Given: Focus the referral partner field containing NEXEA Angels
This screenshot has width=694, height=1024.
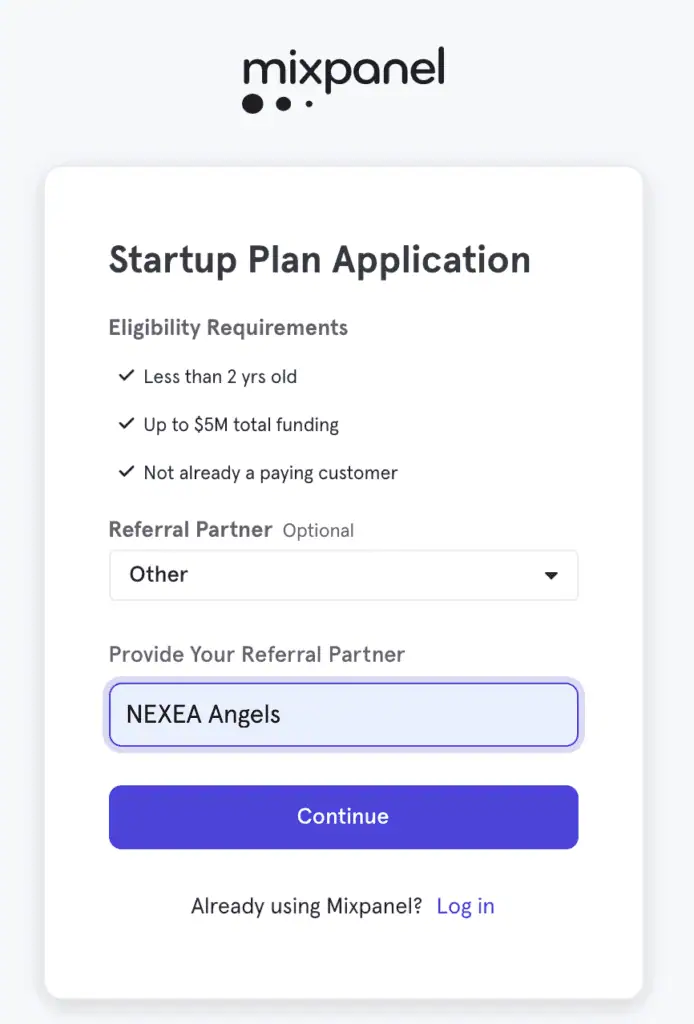Looking at the screenshot, I should coord(343,714).
